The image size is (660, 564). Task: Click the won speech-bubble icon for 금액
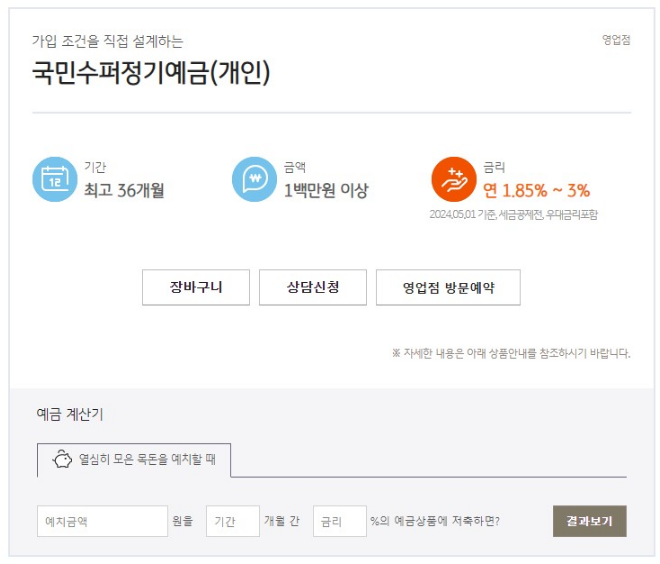(254, 180)
